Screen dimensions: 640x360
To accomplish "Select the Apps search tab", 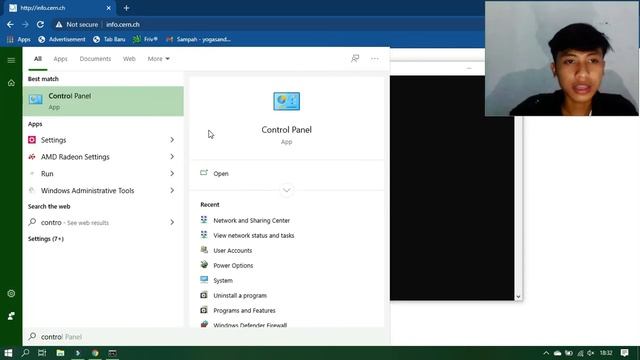I will (60, 59).
